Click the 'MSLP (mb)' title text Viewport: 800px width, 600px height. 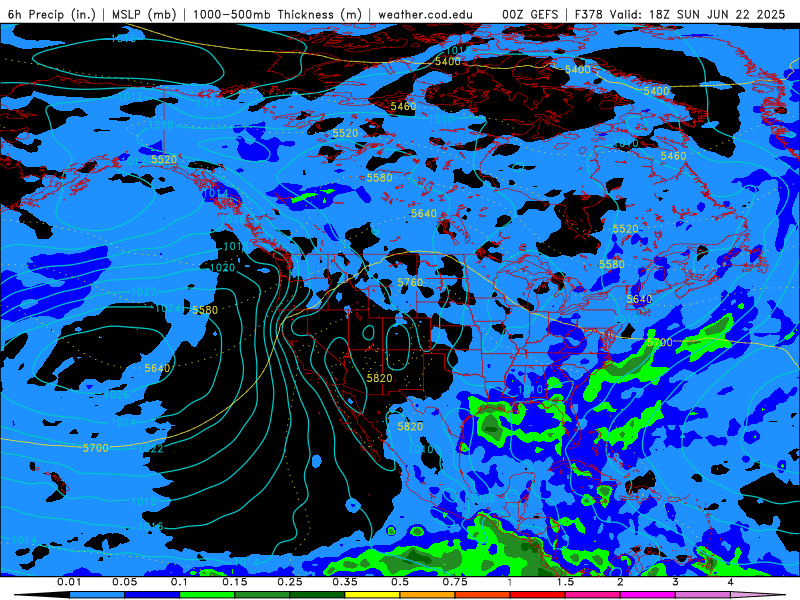pos(144,14)
